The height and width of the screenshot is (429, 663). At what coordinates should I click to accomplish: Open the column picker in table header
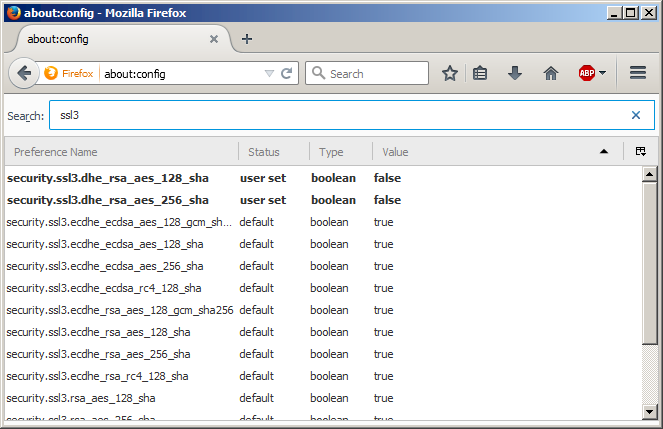click(640, 152)
